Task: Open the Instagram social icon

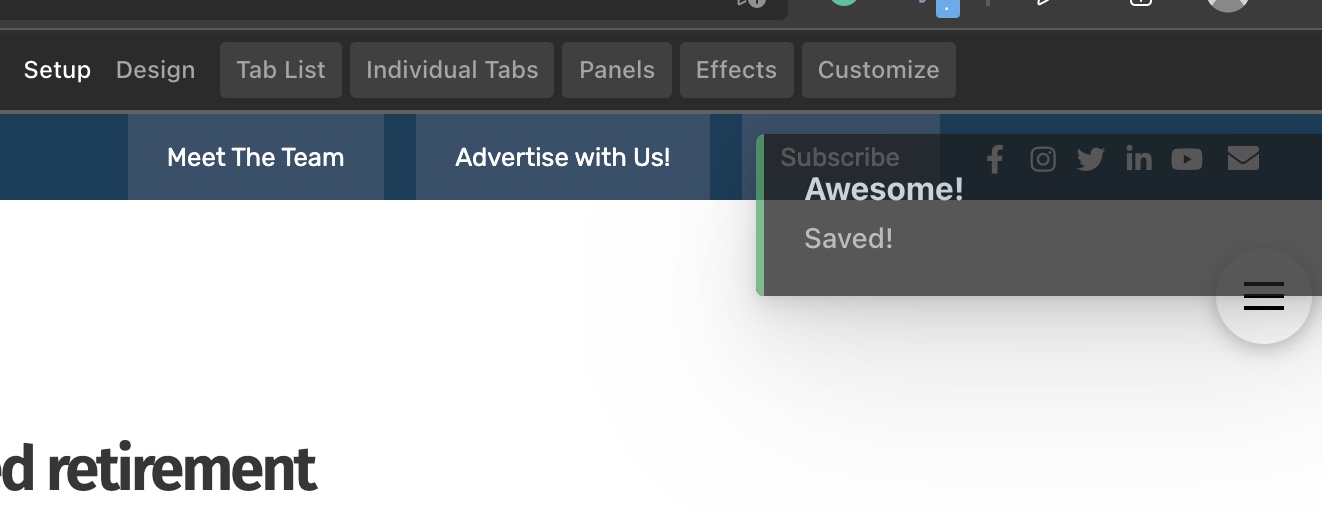Action: 1043,159
